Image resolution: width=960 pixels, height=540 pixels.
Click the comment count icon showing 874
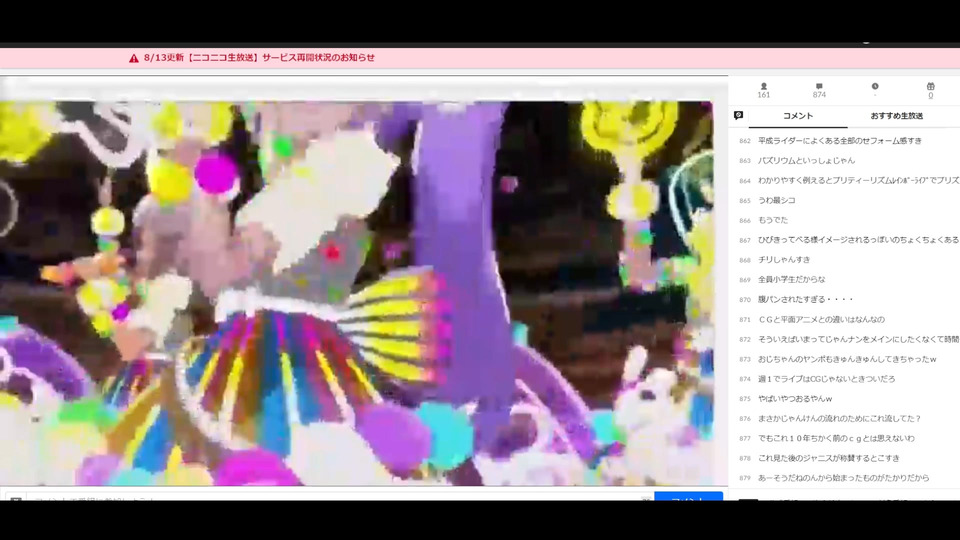[x=819, y=86]
